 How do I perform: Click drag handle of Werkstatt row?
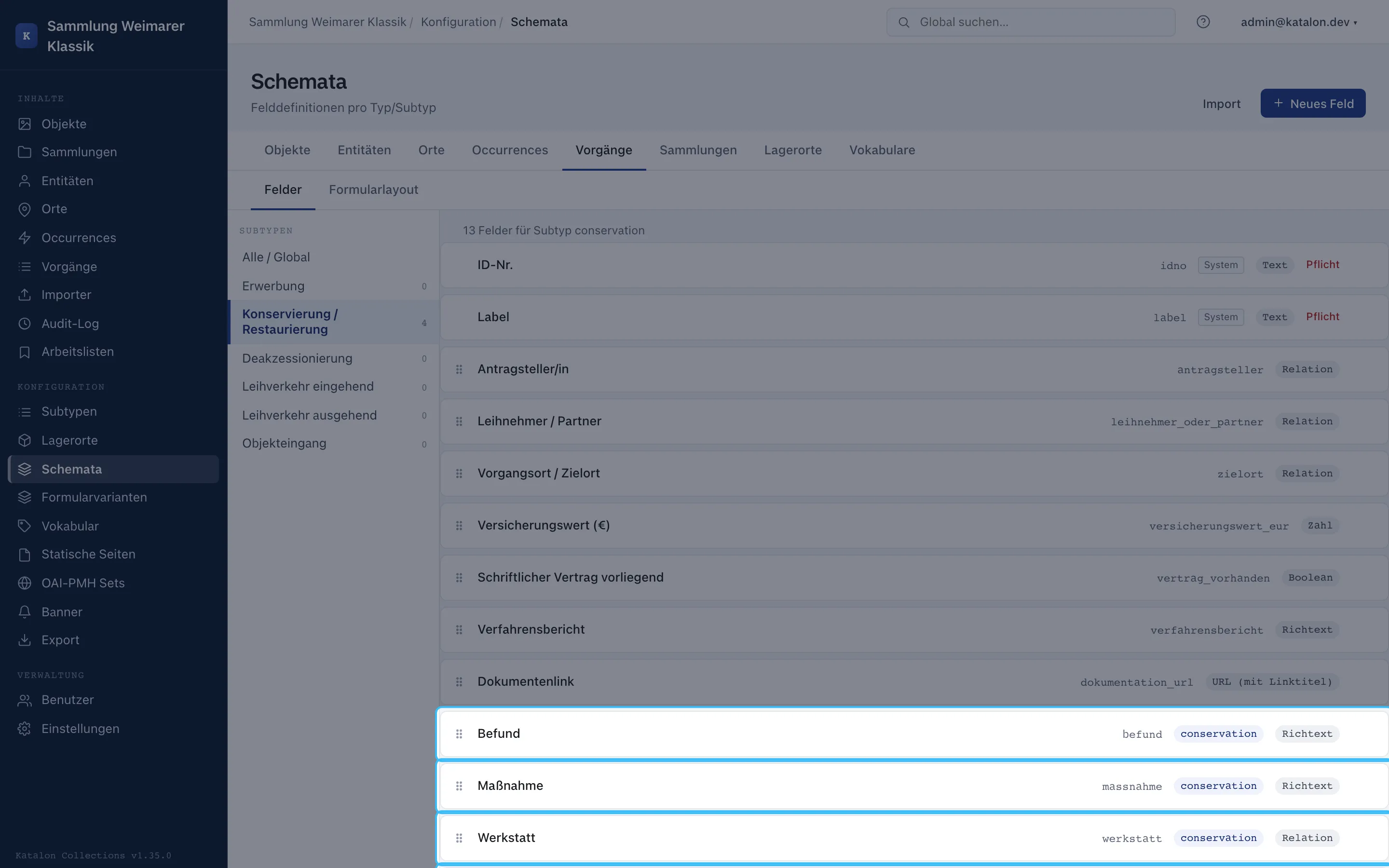(x=459, y=838)
